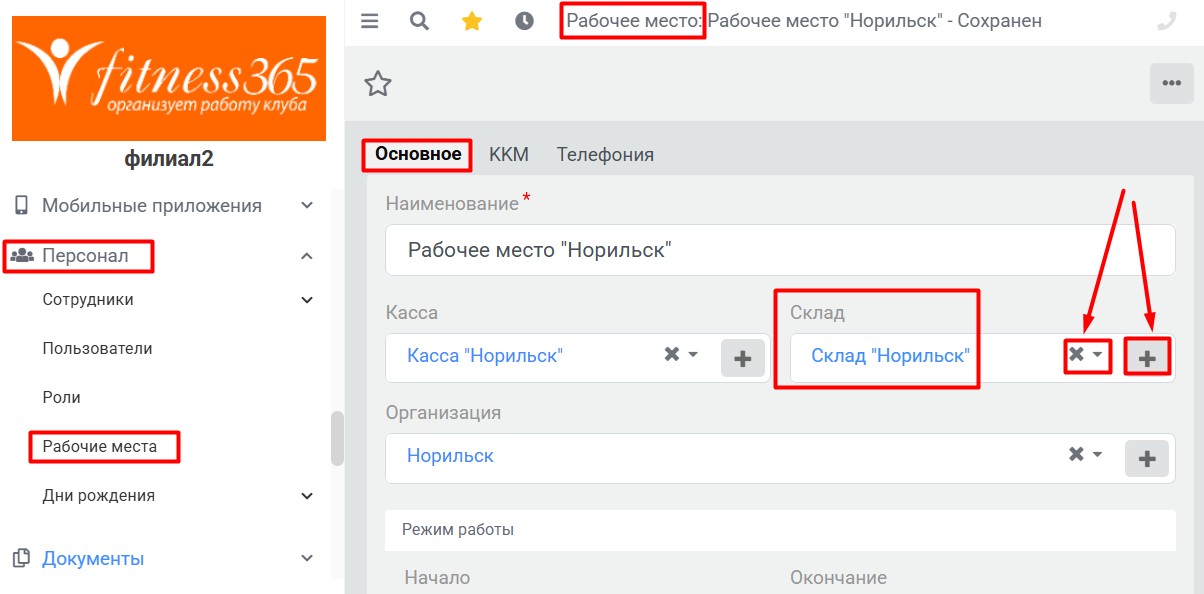Open favorites with the yellow star icon

472,21
